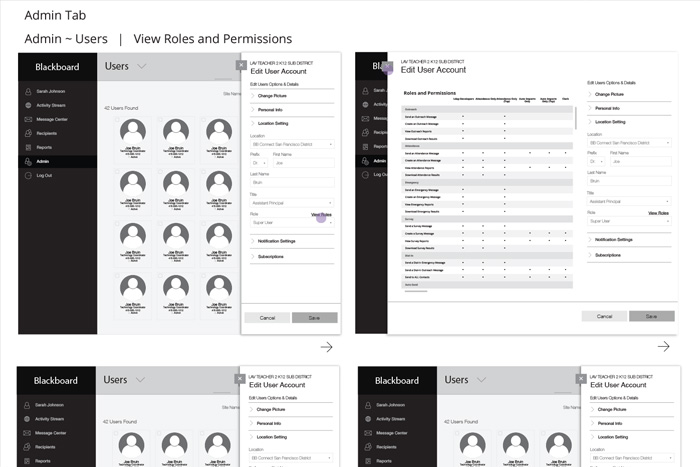Click Save button in top-left mockup
Viewport: 700px width, 467px height.
tap(314, 318)
